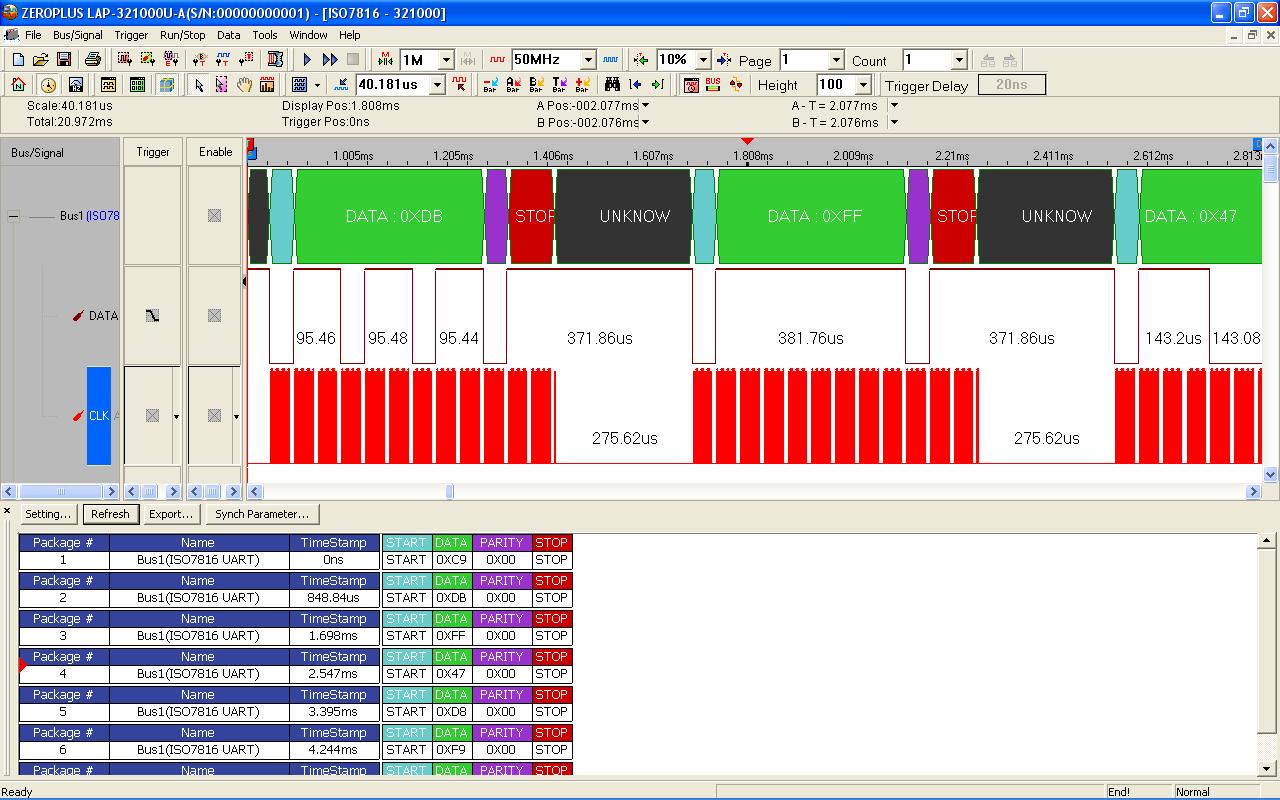The height and width of the screenshot is (800, 1280).
Task: Click the Export... button
Action: [171, 514]
